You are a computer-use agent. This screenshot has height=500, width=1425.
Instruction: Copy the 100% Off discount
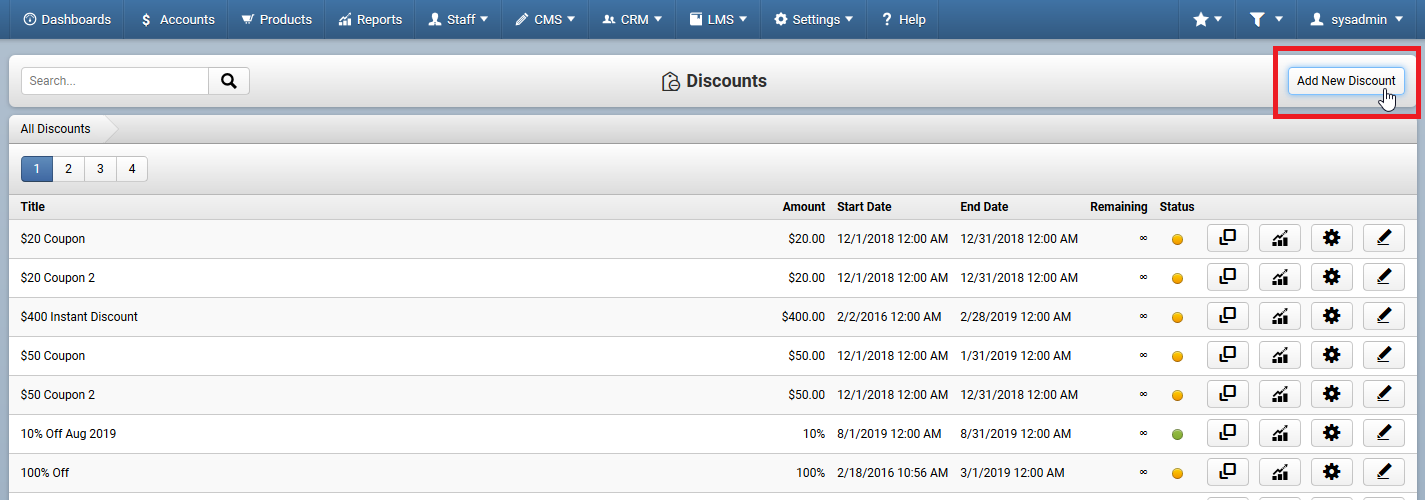pyautogui.click(x=1228, y=472)
